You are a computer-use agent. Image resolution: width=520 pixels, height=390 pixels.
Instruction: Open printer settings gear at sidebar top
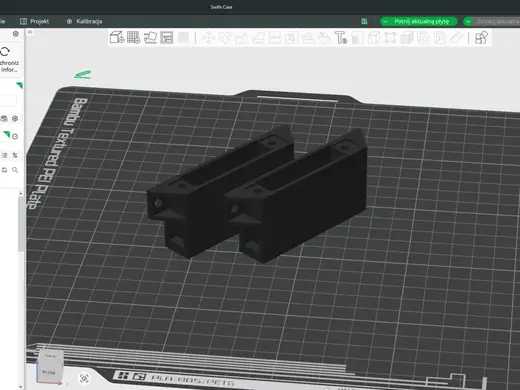coord(15,34)
